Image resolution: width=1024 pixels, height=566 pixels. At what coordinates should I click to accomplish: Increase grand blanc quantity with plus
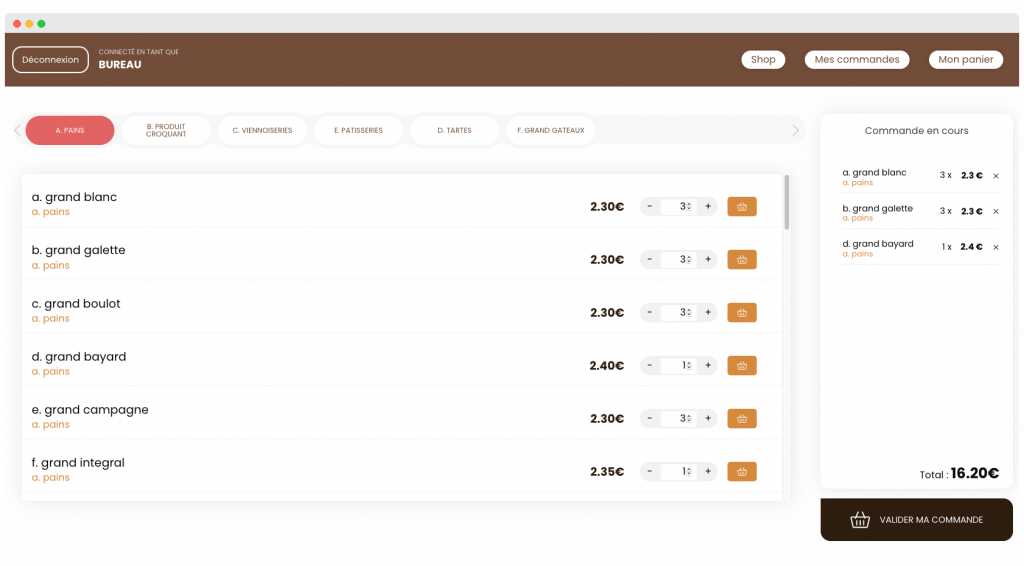[x=708, y=206]
